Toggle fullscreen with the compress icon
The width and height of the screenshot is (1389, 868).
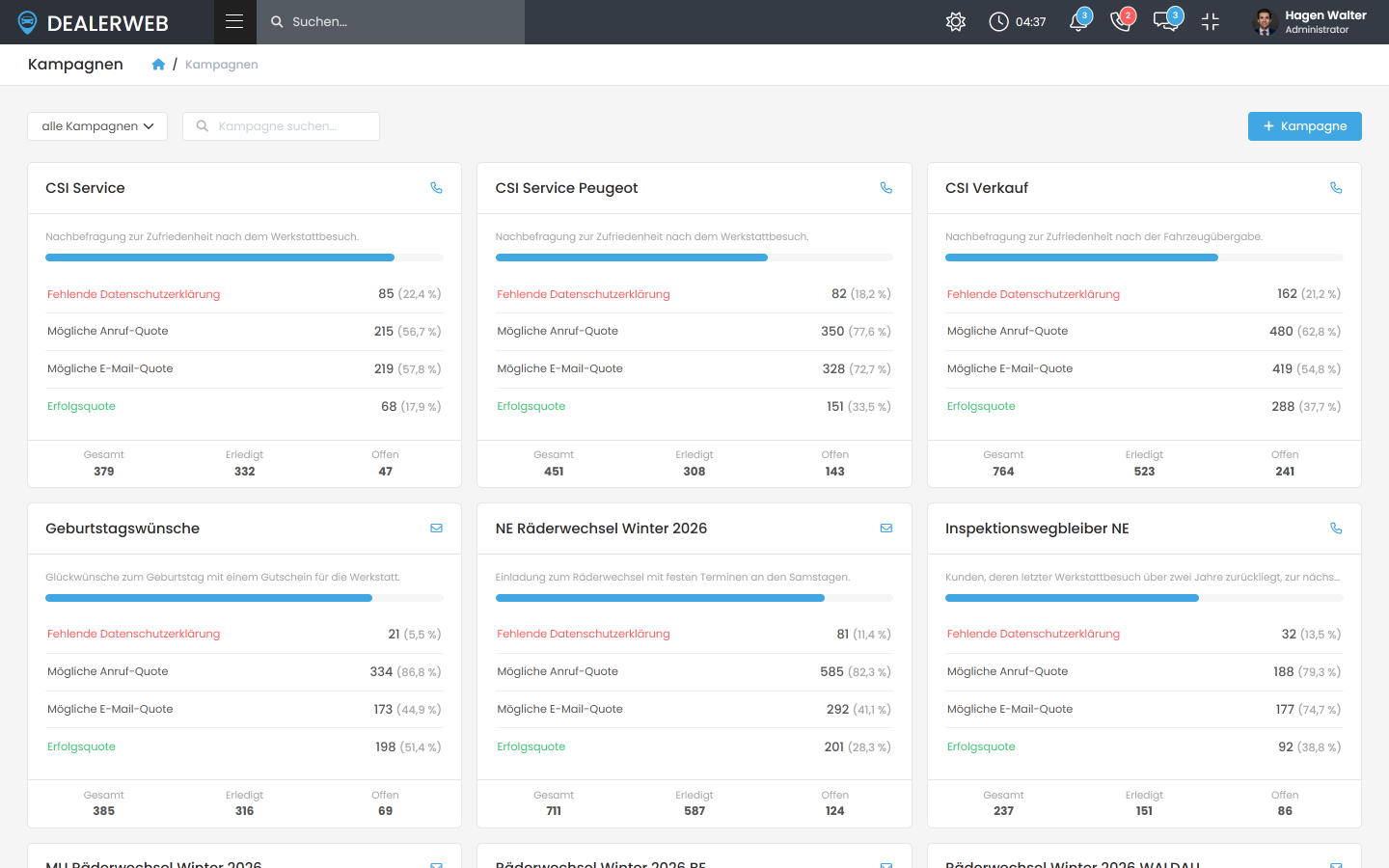point(1211,21)
